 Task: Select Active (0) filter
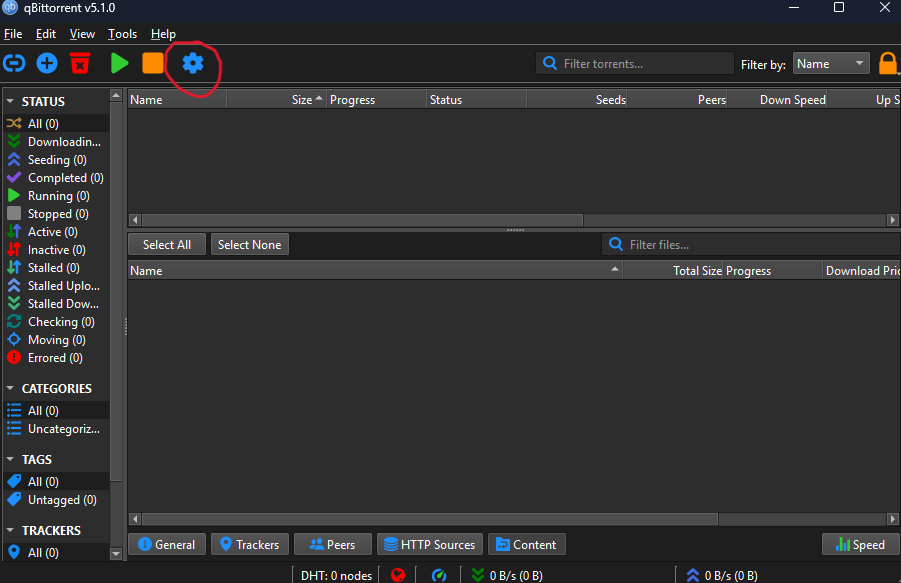click(x=56, y=231)
